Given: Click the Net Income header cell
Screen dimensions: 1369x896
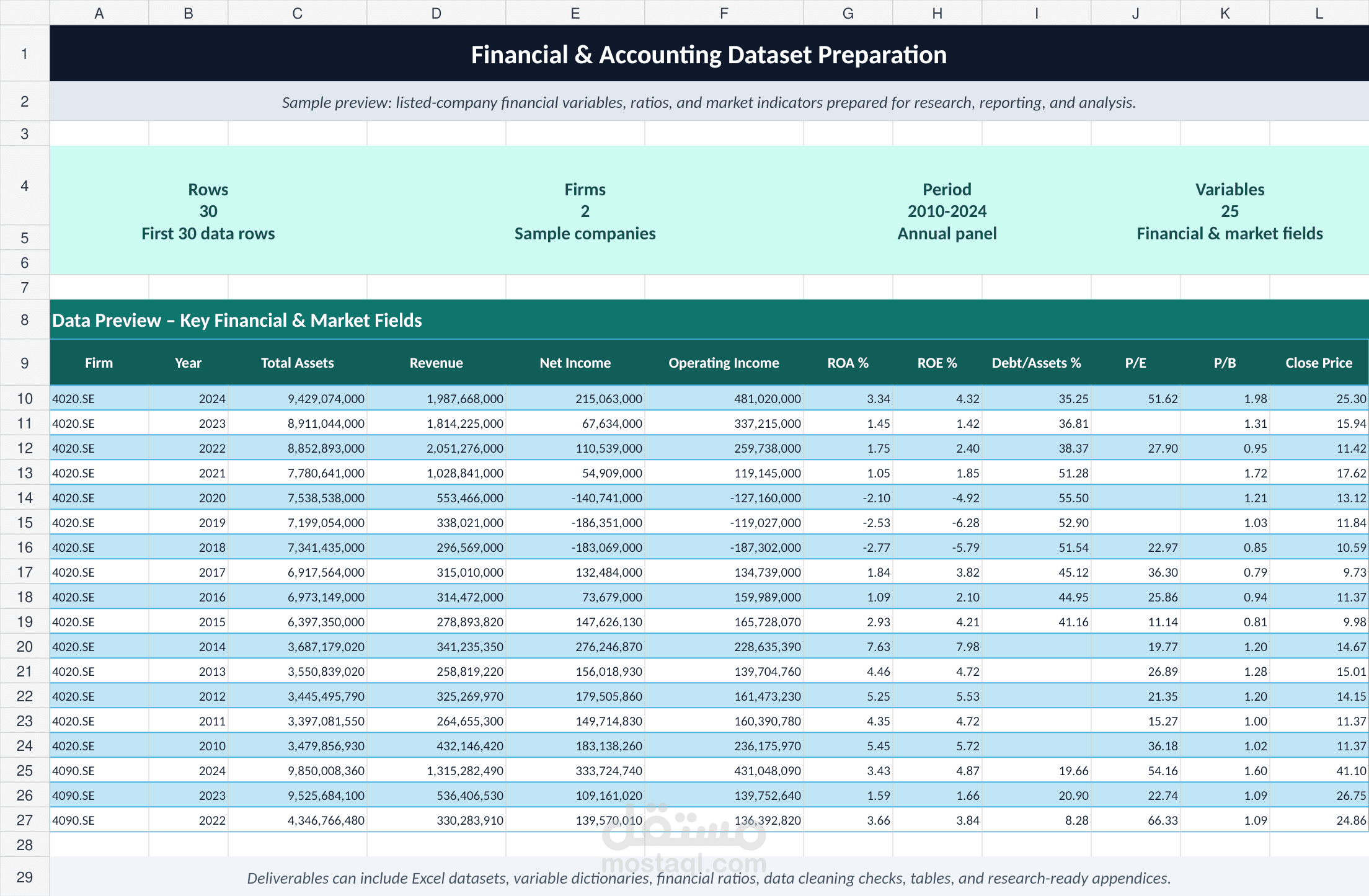Looking at the screenshot, I should click(x=575, y=363).
